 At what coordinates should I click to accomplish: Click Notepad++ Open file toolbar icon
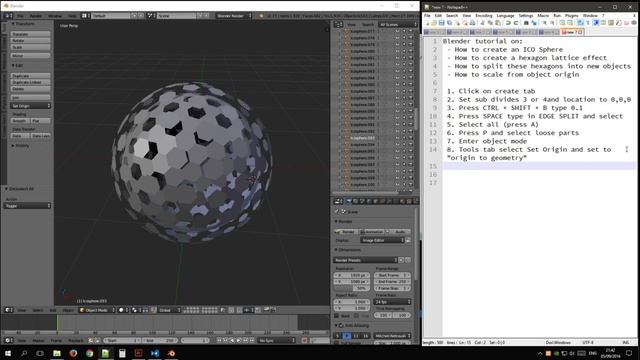(434, 23)
